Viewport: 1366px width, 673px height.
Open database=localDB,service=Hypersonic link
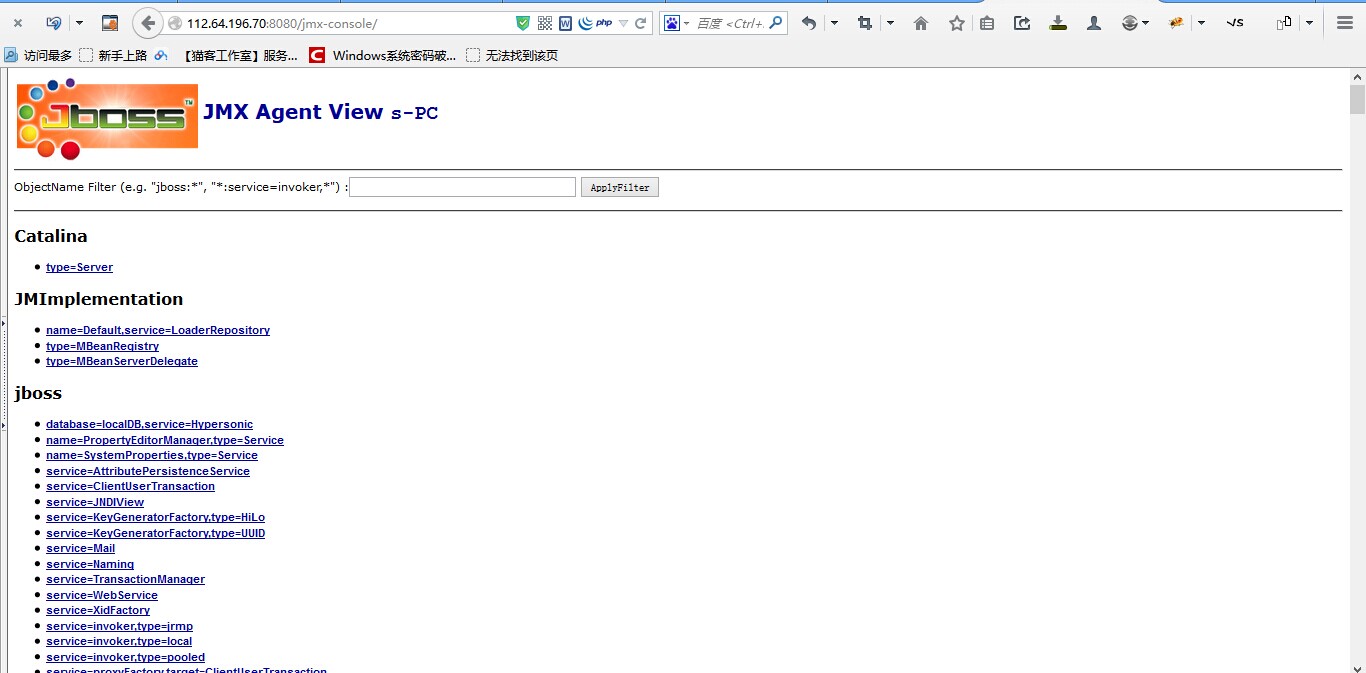[x=149, y=424]
